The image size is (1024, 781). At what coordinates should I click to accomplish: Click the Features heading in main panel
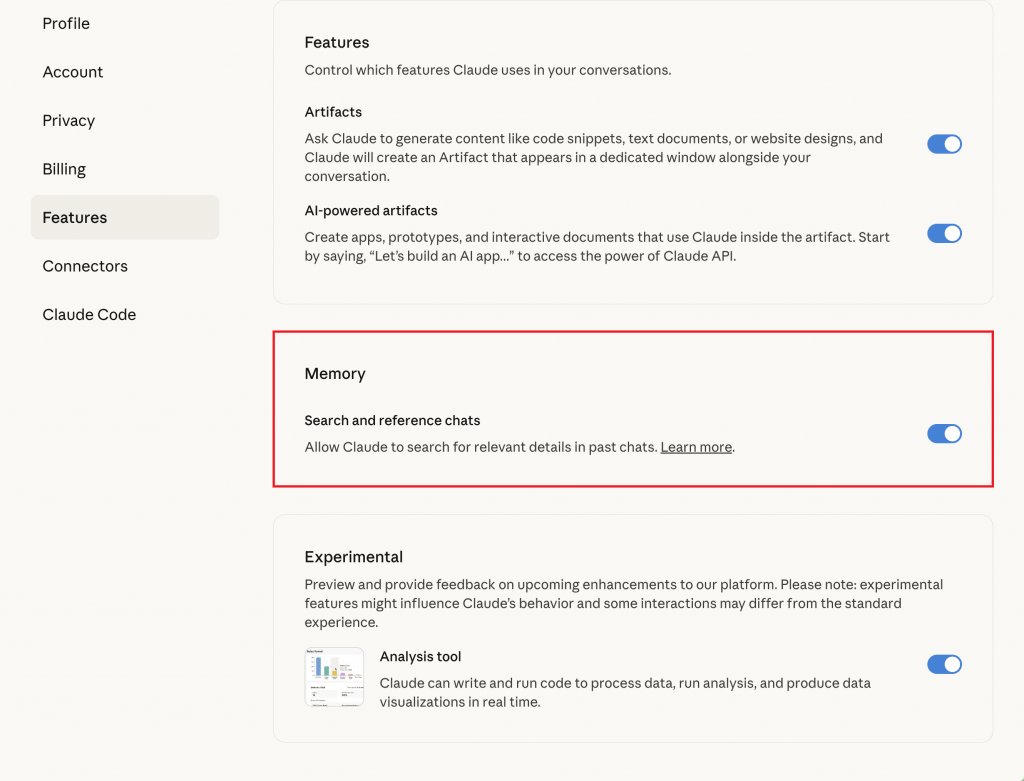point(337,42)
